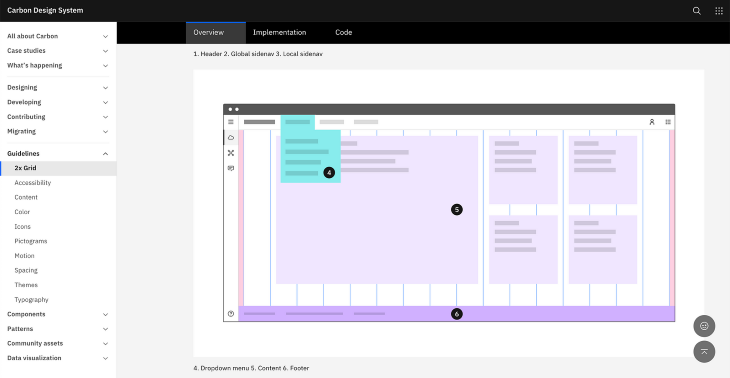This screenshot has height=378, width=730.
Task: Expand the Components section
Action: pos(58,314)
